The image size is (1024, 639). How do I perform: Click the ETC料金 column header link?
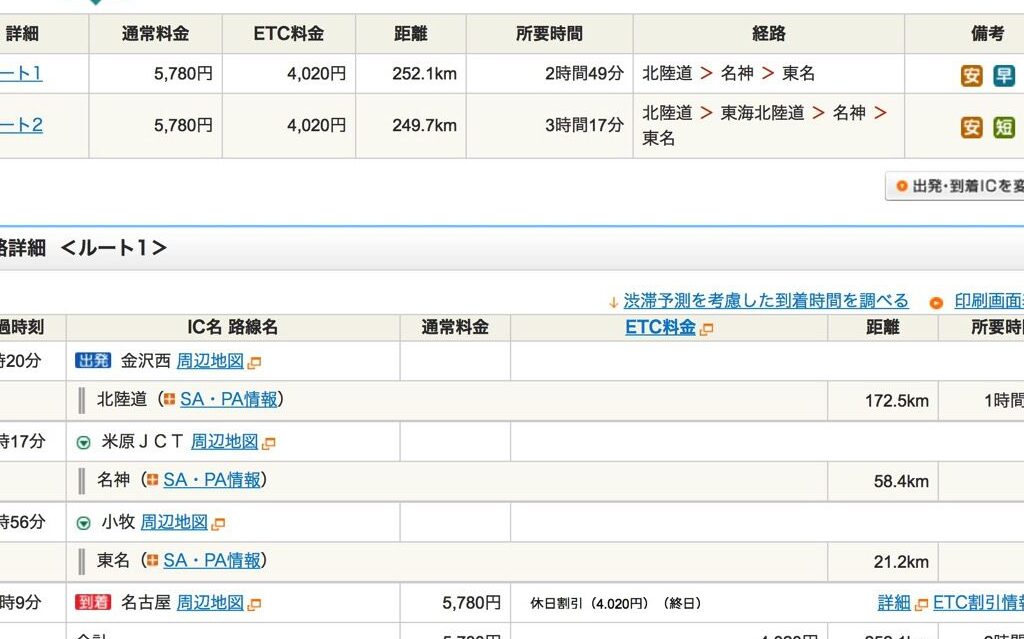tap(660, 327)
